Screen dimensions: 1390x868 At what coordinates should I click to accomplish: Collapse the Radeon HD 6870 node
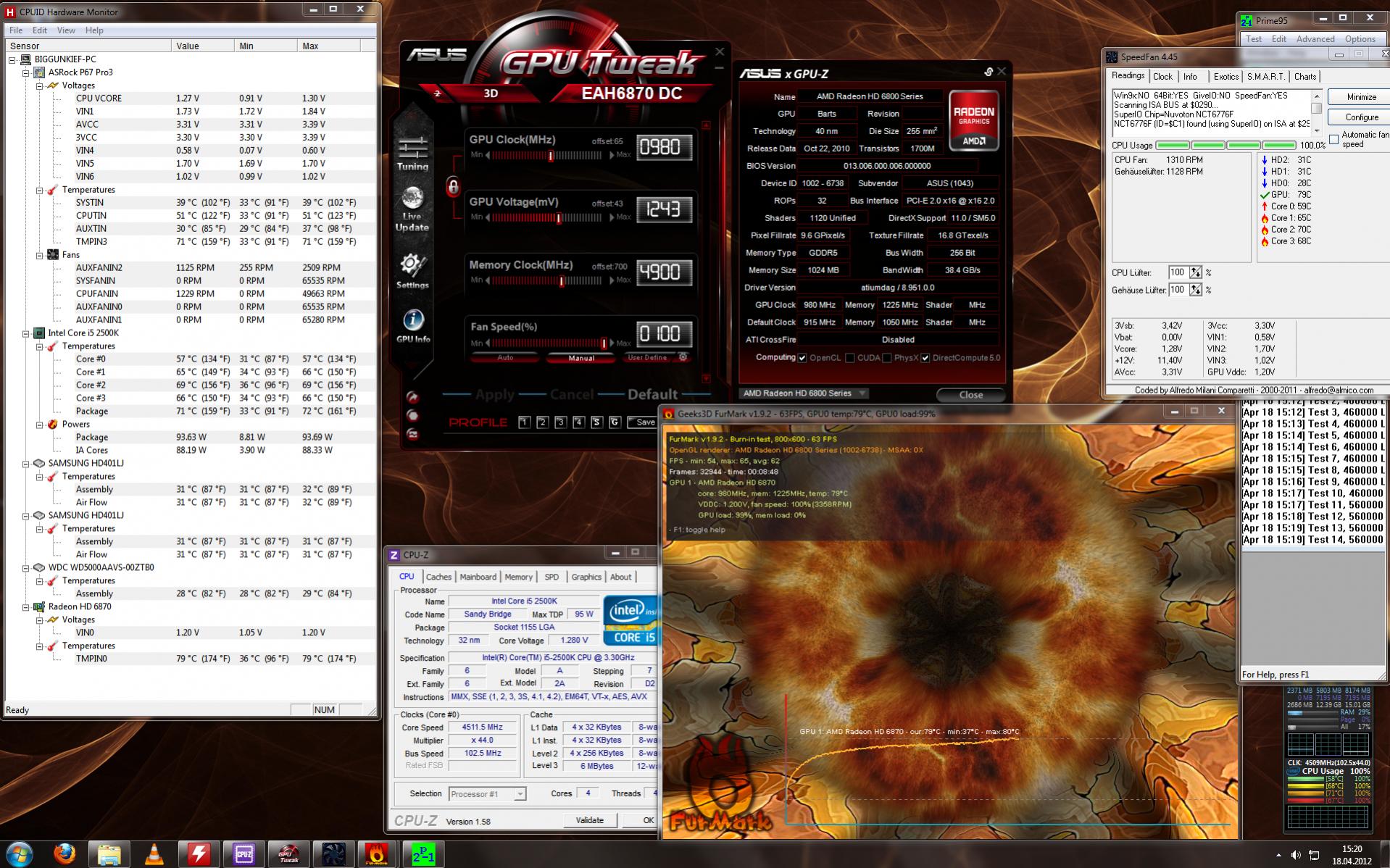coord(26,607)
